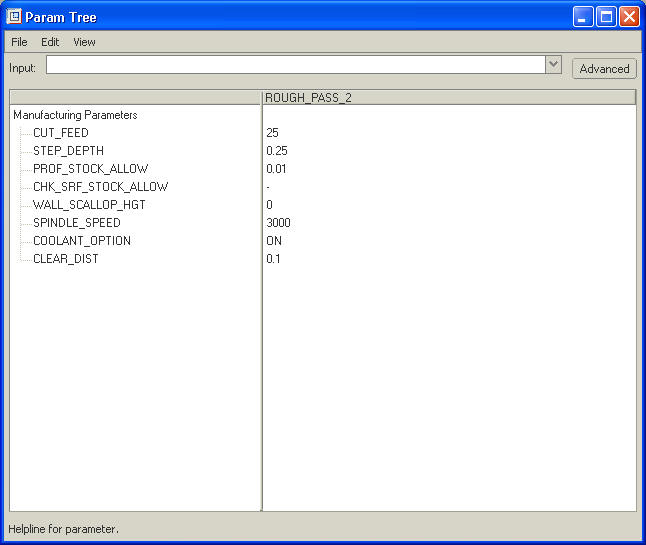Minimize the Param Tree window
Screen dimensions: 646x545
point(583,17)
